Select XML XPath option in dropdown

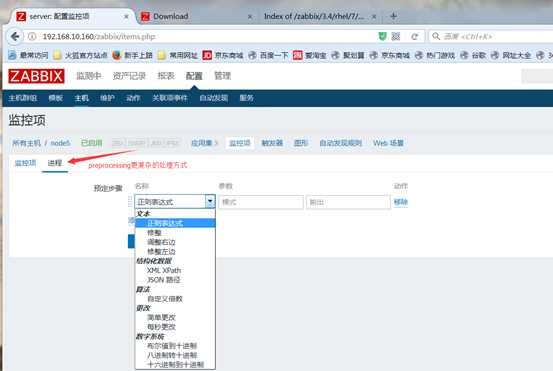[175, 270]
